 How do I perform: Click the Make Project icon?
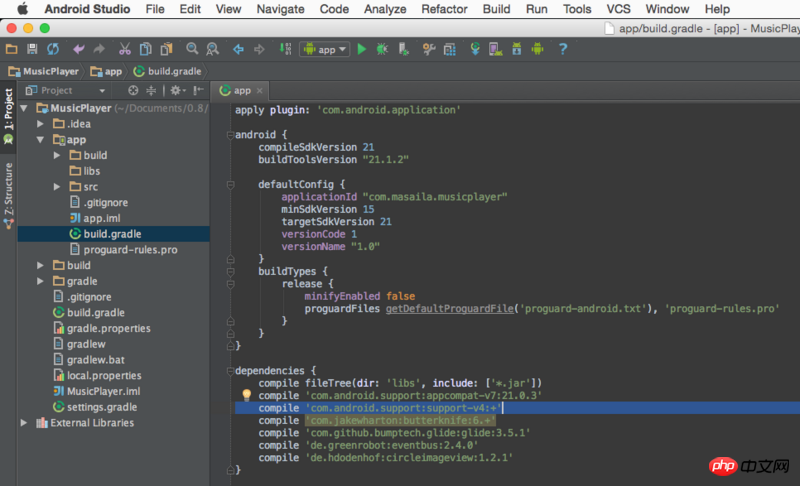285,49
